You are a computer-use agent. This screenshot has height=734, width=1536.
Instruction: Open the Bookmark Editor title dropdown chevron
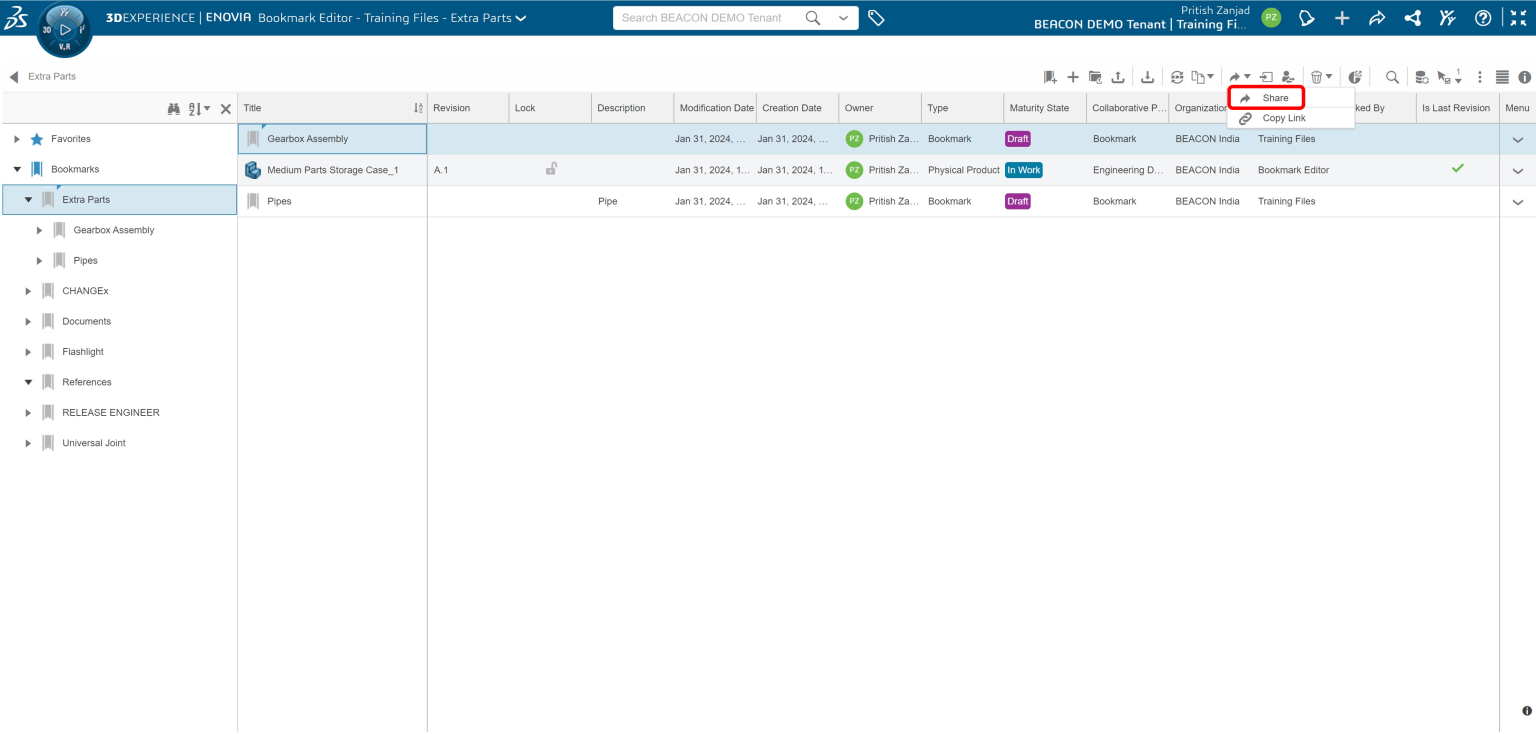(520, 18)
